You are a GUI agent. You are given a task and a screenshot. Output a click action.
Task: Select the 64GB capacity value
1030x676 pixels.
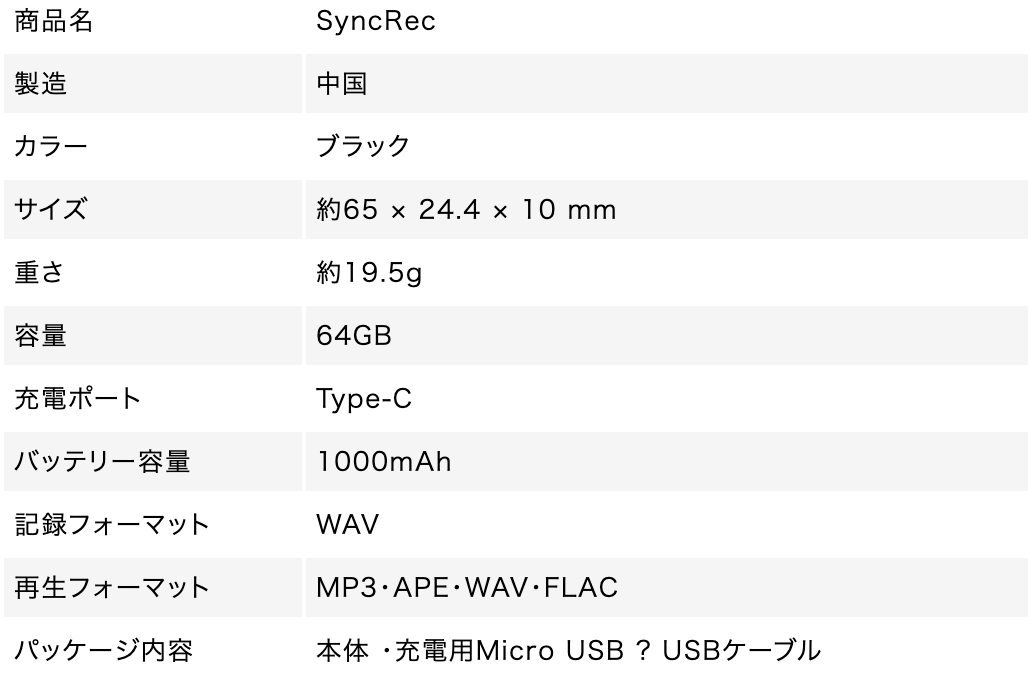(x=353, y=336)
